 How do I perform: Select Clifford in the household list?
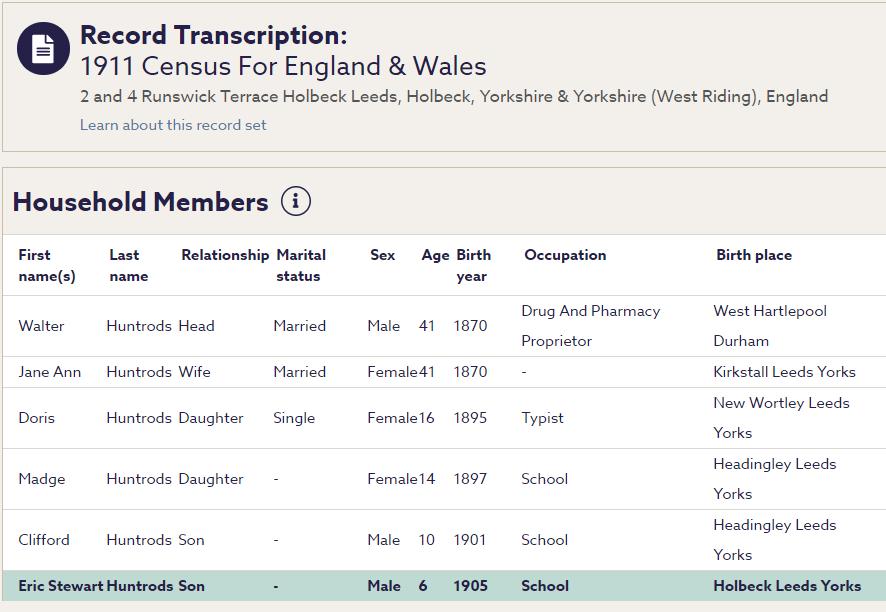point(44,540)
